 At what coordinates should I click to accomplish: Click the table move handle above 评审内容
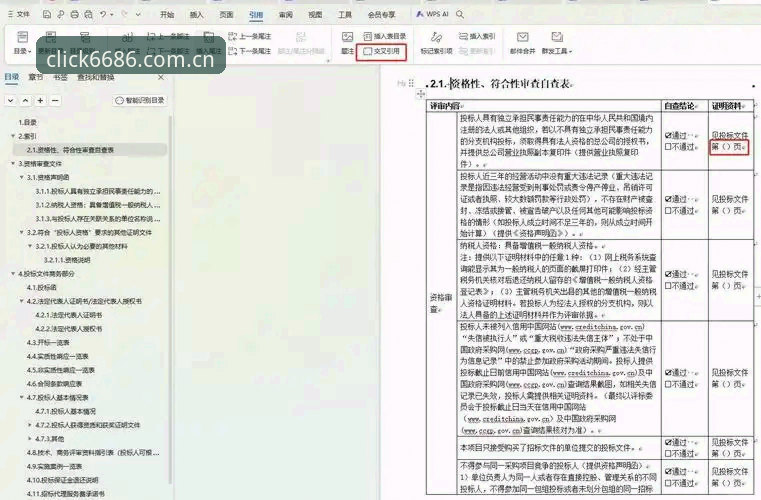pyautogui.click(x=420, y=94)
